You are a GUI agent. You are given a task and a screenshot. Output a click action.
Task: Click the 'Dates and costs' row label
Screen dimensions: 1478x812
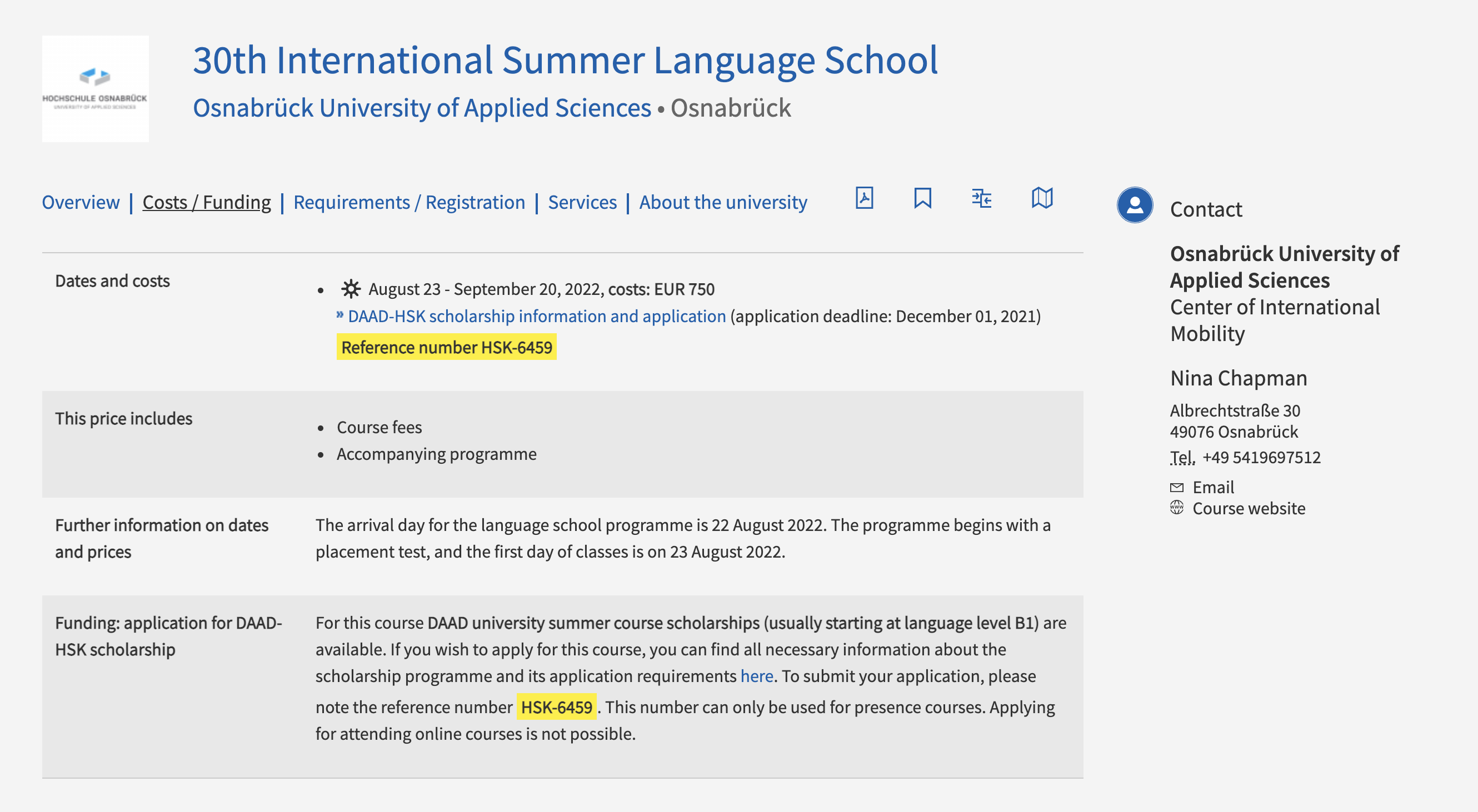pos(112,281)
